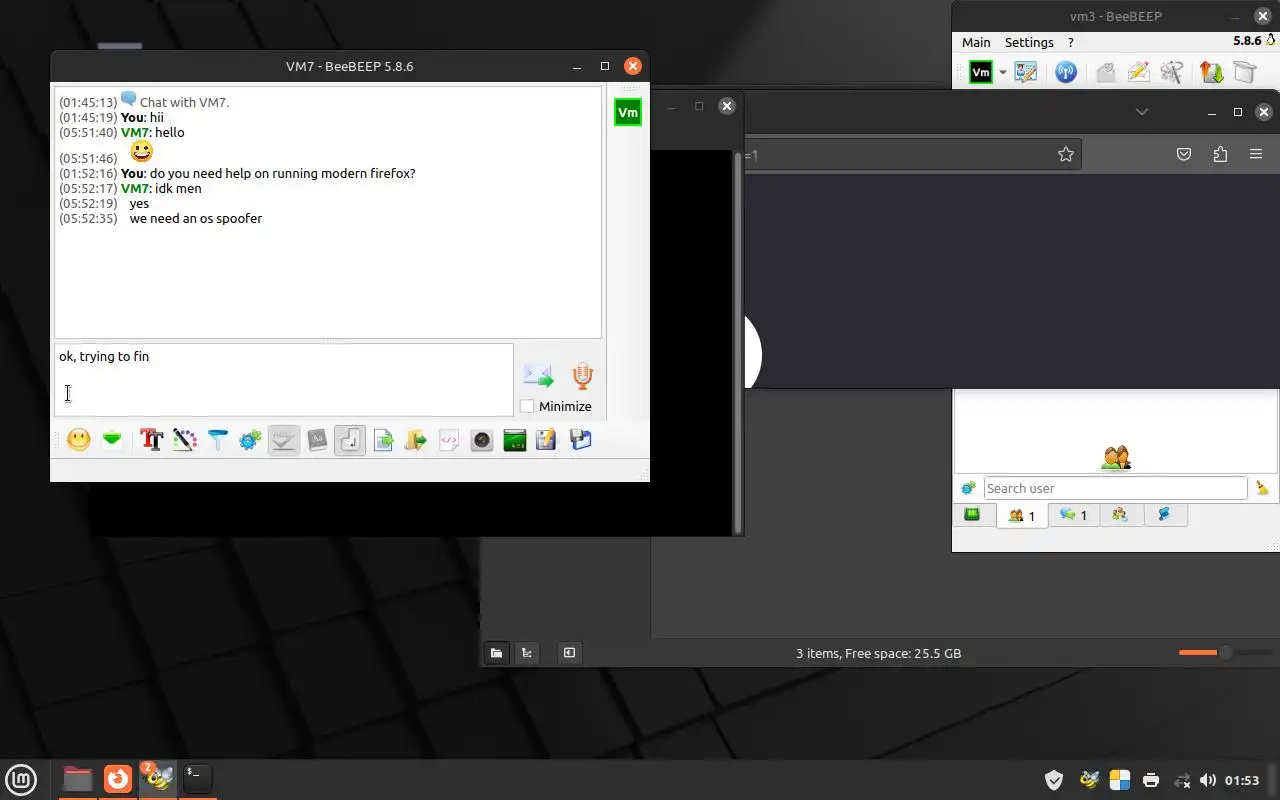Open chat settings gears icon

click(250, 440)
